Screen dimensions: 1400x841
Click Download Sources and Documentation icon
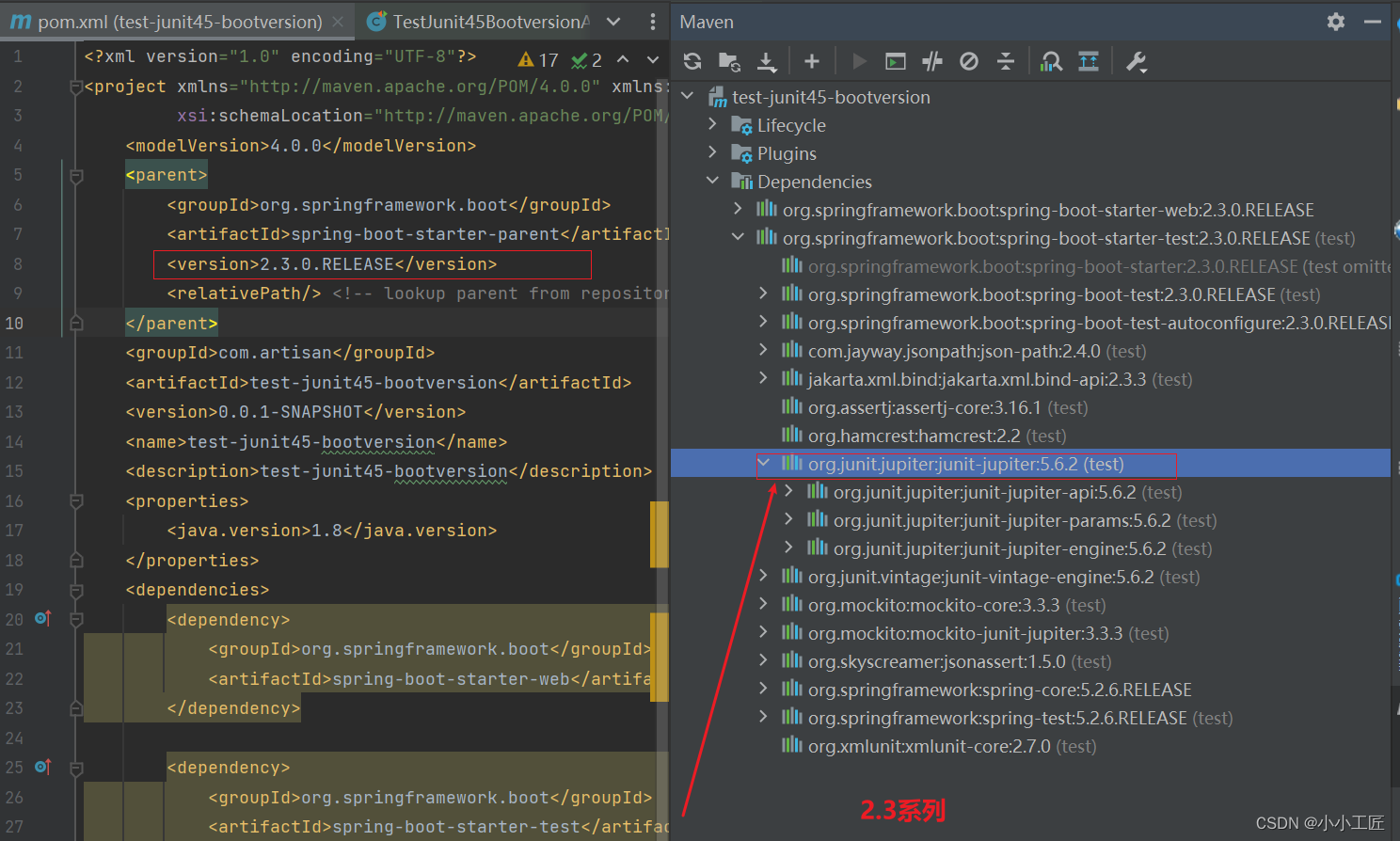pyautogui.click(x=767, y=62)
